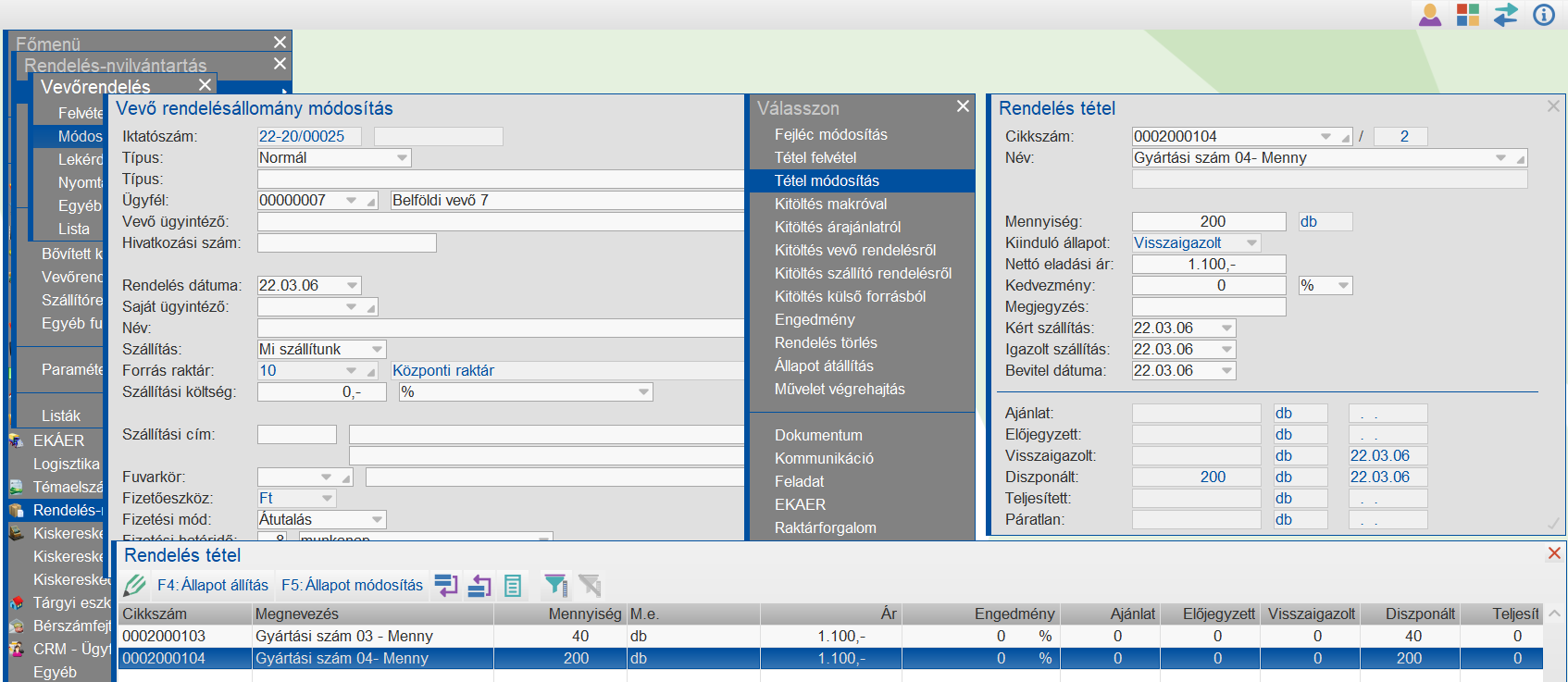Viewport: 1568px width, 682px height.
Task: Expand the Cikkszám dropdown in Rendelés tétel
Action: (x=1325, y=137)
